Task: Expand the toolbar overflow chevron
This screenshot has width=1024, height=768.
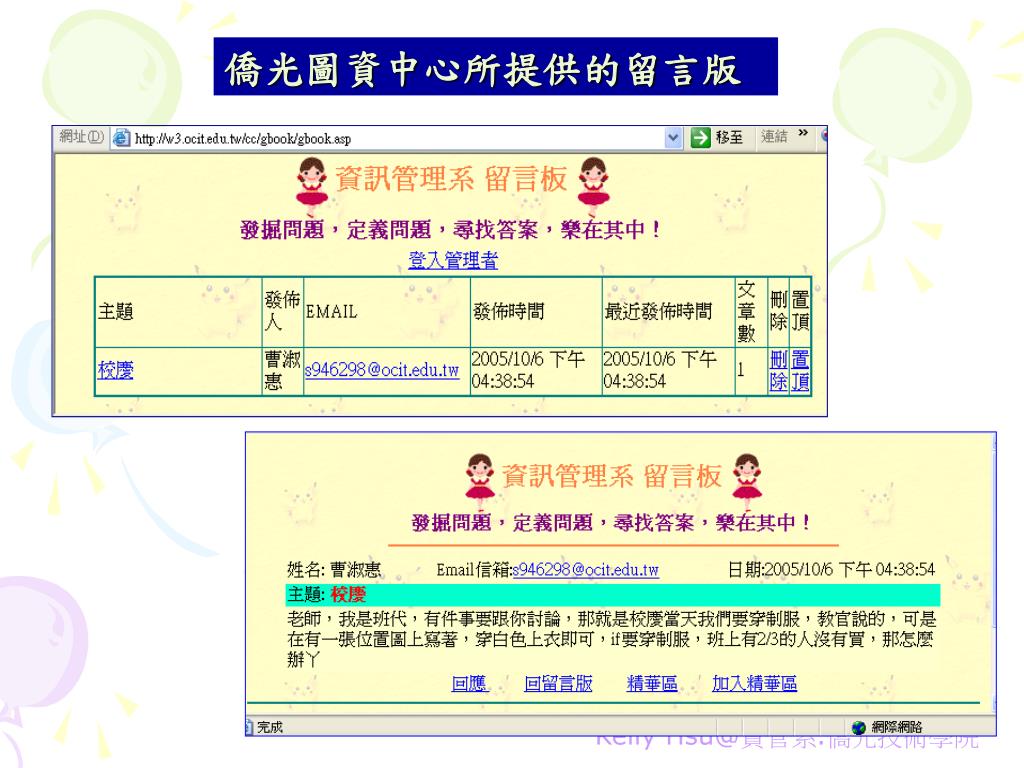Action: coord(803,133)
